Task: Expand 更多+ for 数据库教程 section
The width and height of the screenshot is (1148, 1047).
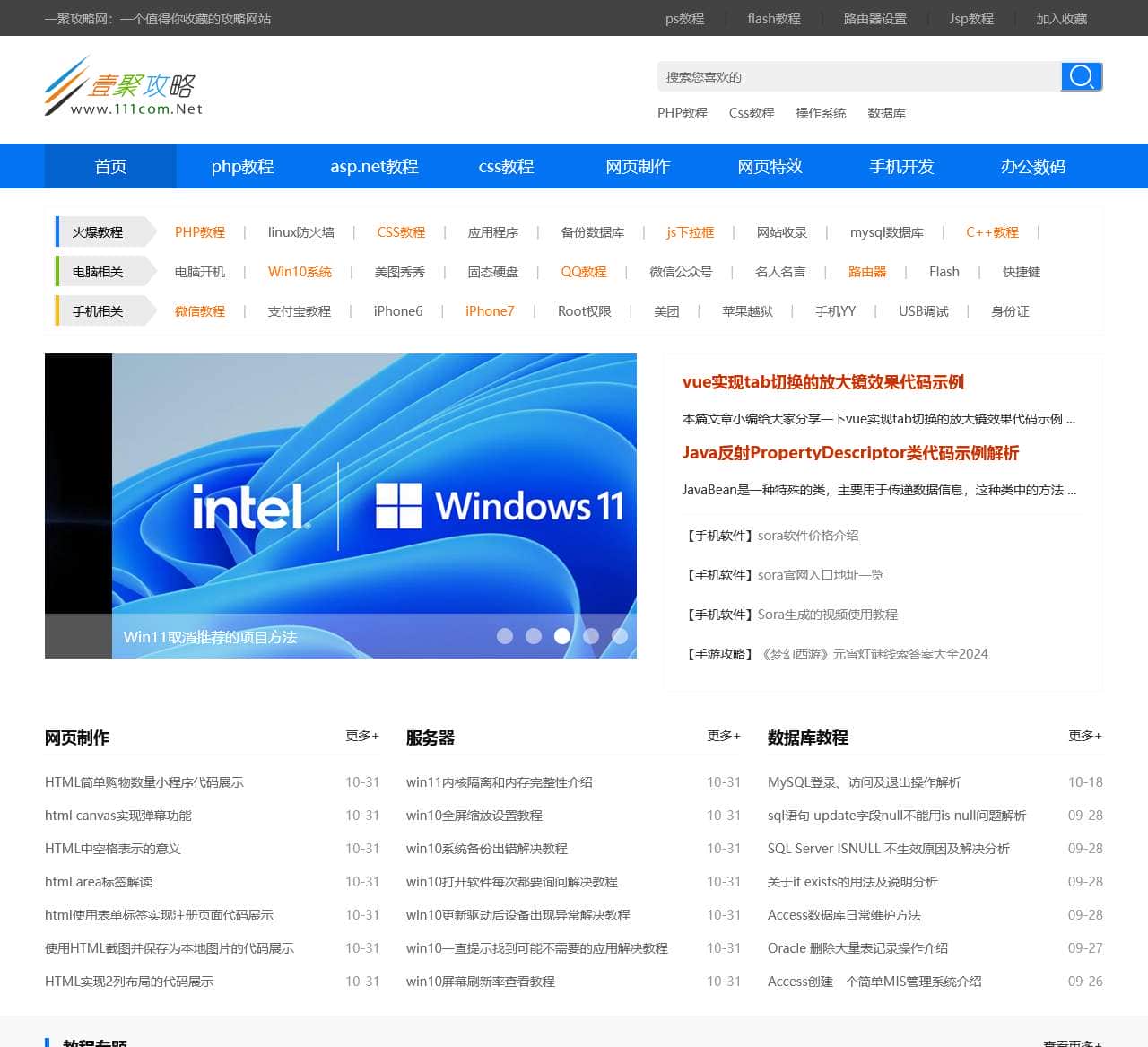Action: [1085, 736]
